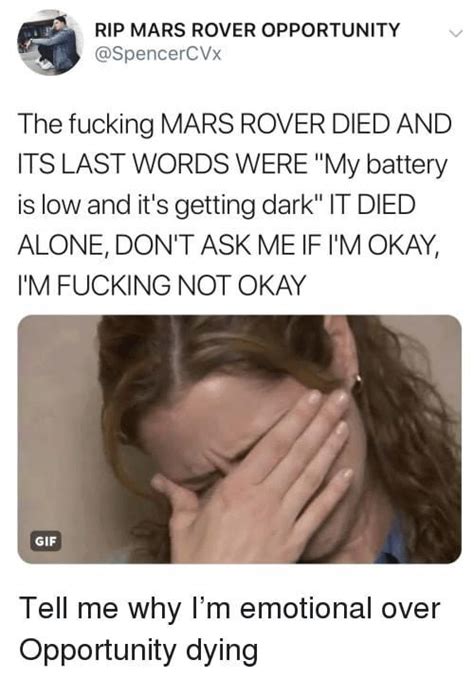Click the woman's earring in the GIF

[359, 383]
